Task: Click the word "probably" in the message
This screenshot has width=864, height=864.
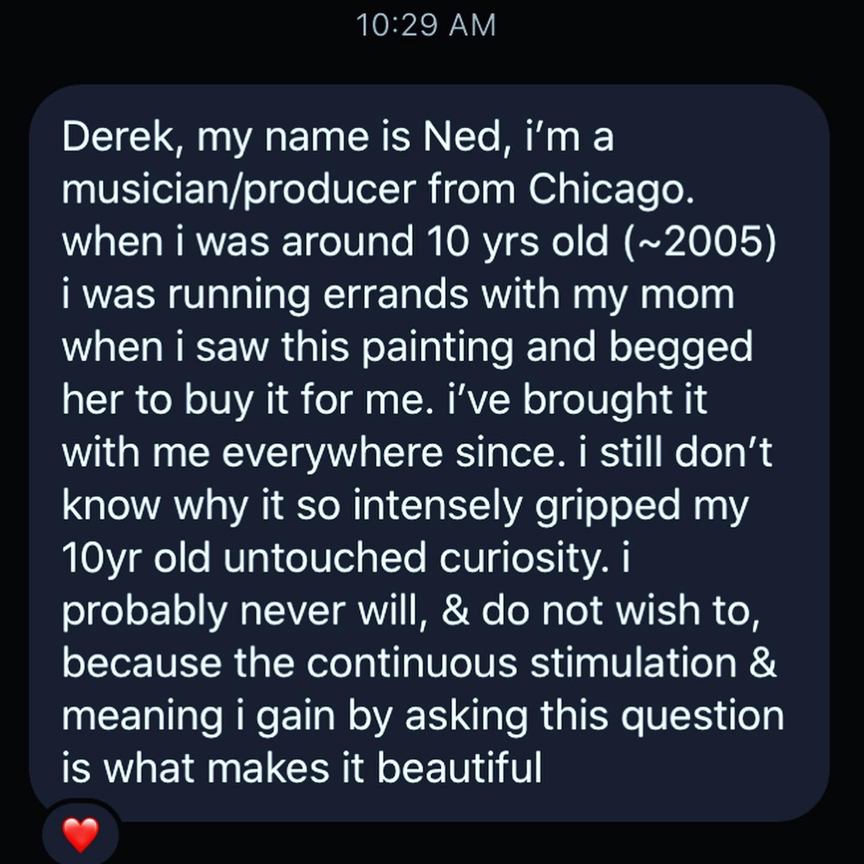Action: pyautogui.click(x=144, y=612)
